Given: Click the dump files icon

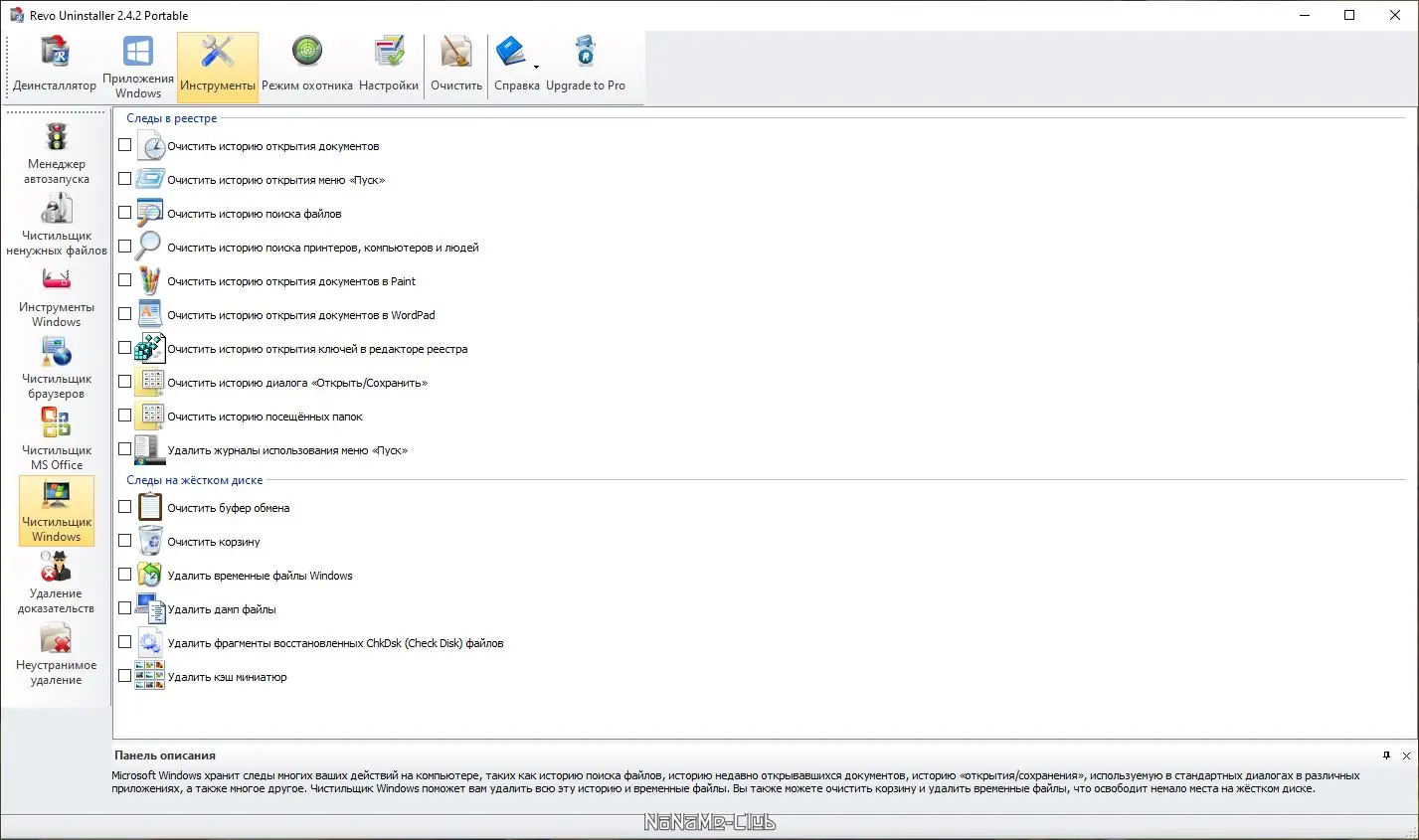Looking at the screenshot, I should click(x=150, y=609).
